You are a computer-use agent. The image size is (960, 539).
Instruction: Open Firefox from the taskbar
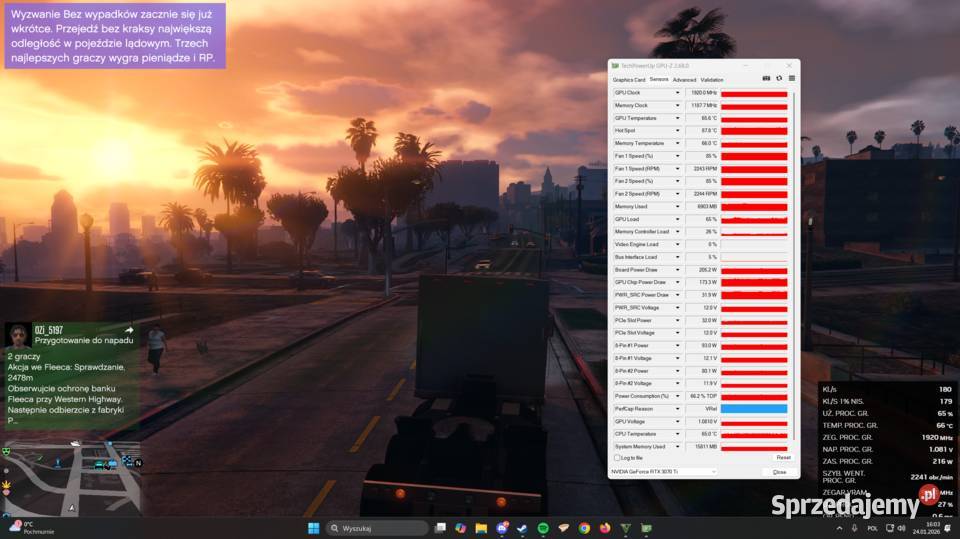click(x=605, y=528)
